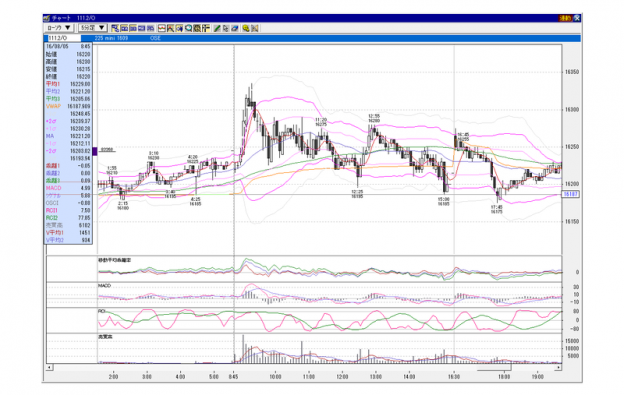The width and height of the screenshot is (624, 395).
Task: Choose the green pencil drawing tool
Action: click(216, 28)
